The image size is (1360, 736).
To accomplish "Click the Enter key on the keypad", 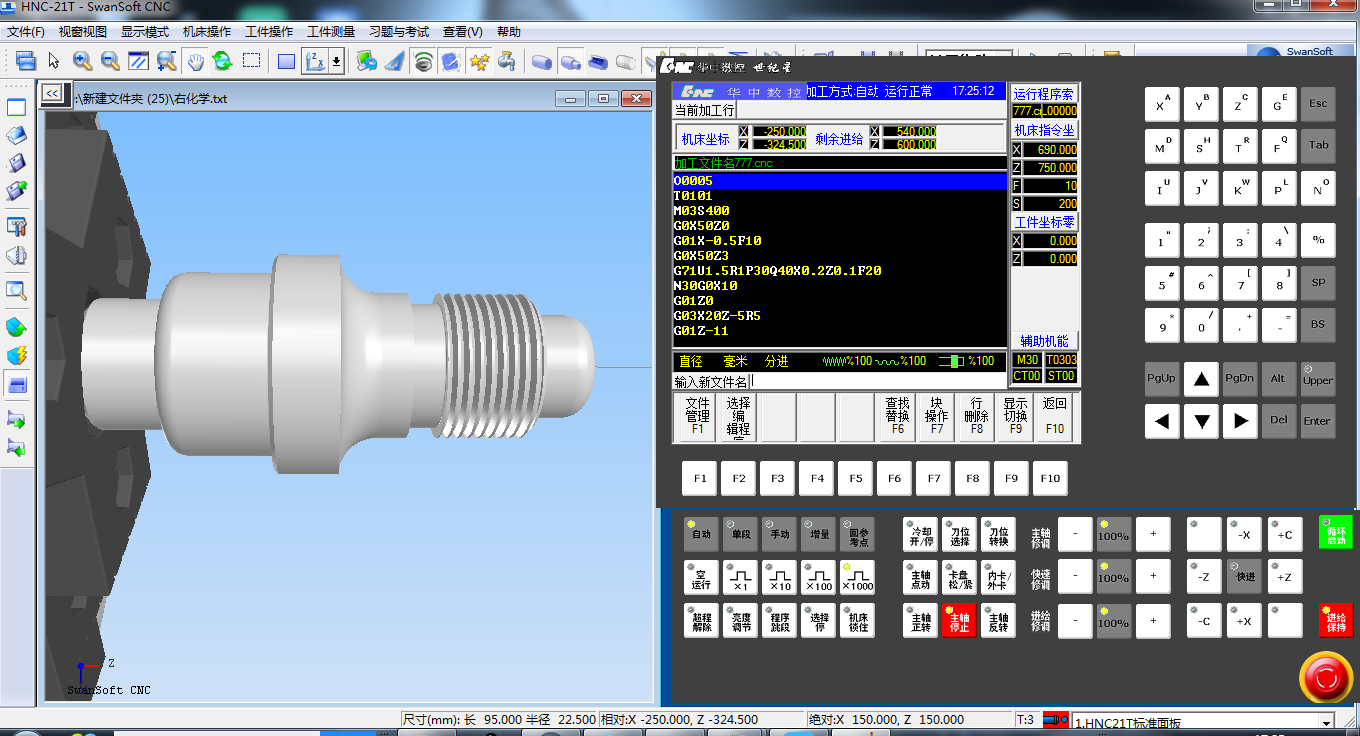I will 1318,420.
